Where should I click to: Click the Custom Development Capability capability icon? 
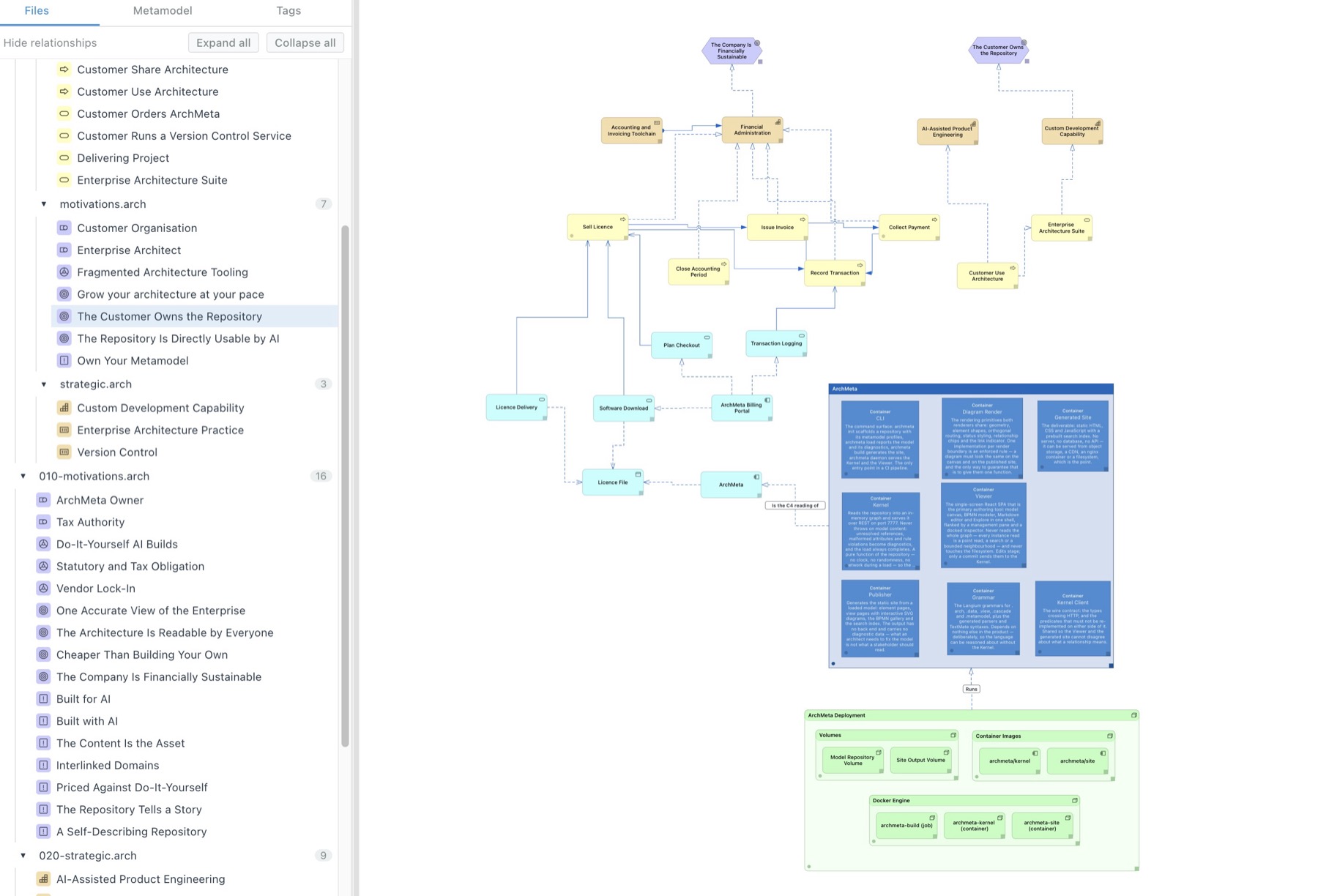pyautogui.click(x=64, y=408)
